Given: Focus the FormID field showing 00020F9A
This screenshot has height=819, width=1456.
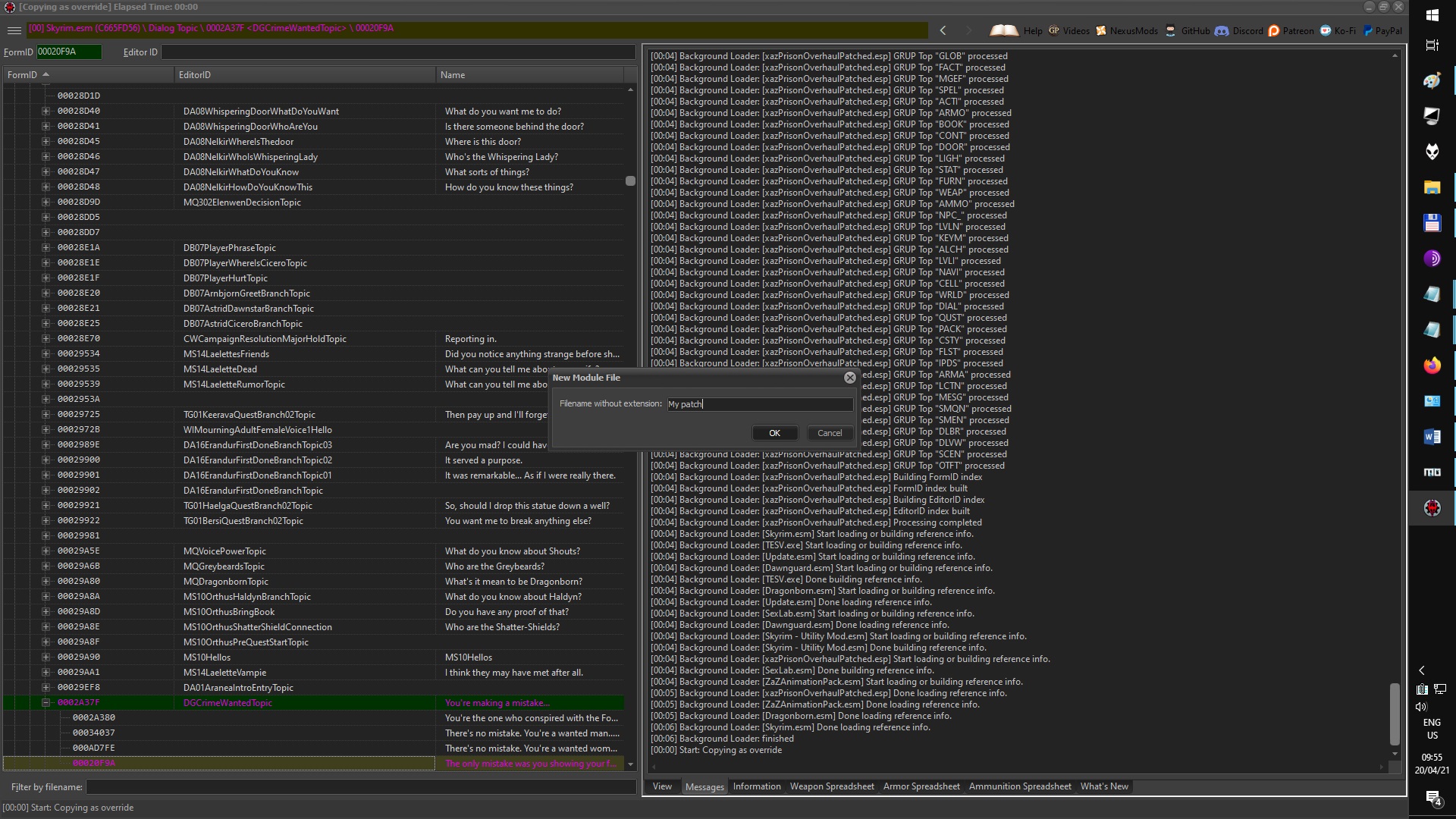Looking at the screenshot, I should (69, 52).
